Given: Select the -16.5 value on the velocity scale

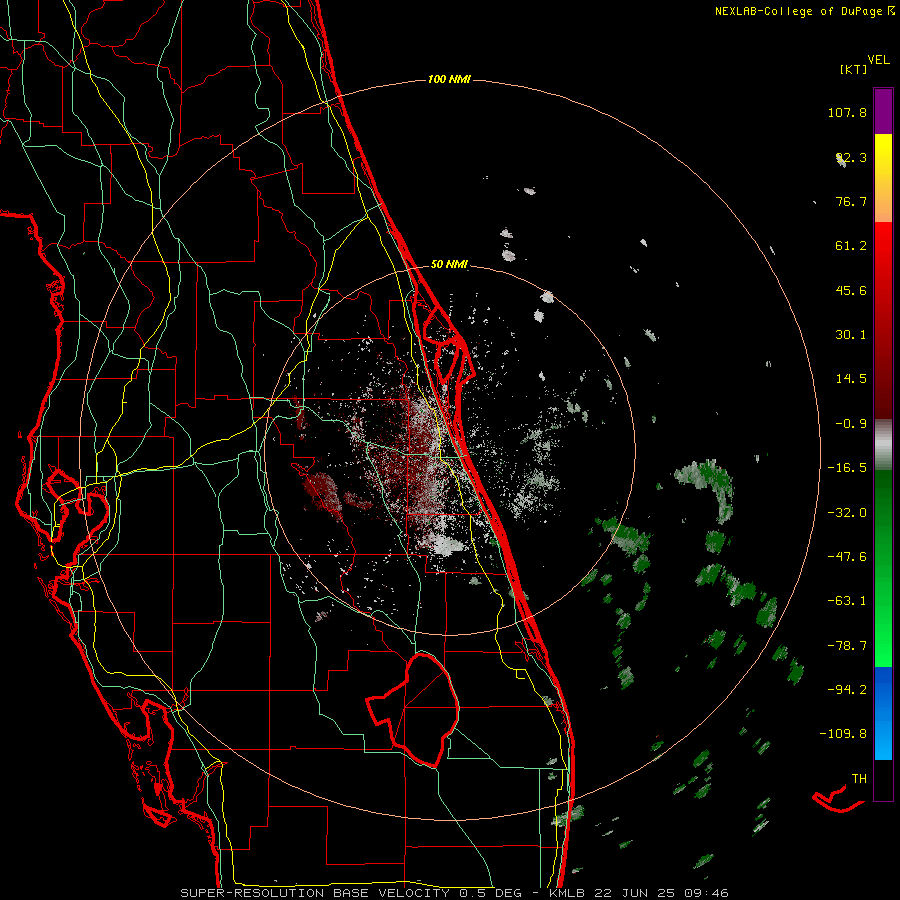Looking at the screenshot, I should click(x=847, y=468).
